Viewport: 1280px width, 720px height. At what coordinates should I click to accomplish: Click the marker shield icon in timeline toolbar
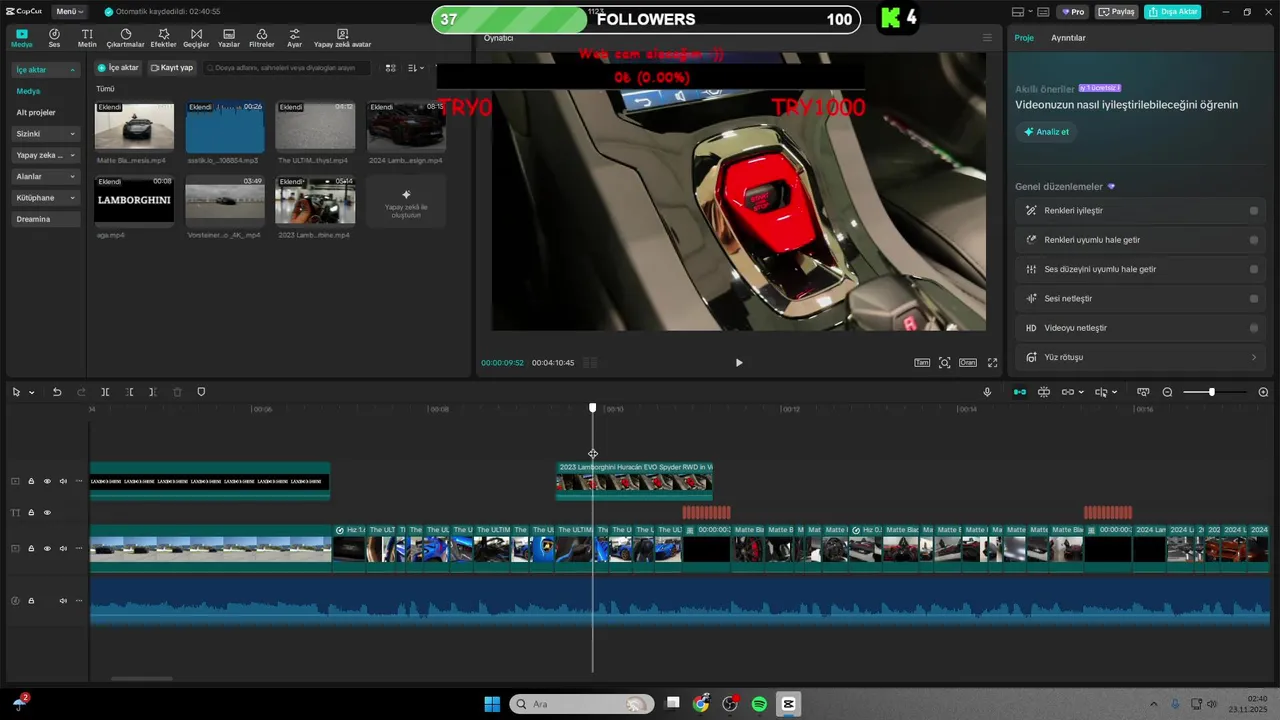[201, 392]
